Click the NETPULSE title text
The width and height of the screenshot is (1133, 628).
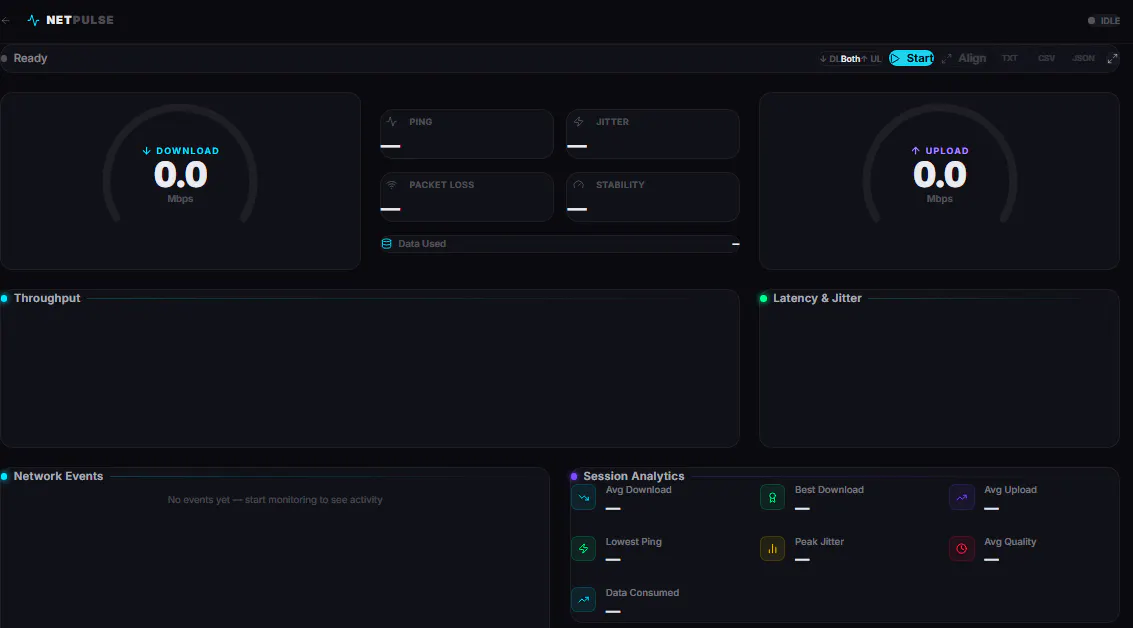79,20
